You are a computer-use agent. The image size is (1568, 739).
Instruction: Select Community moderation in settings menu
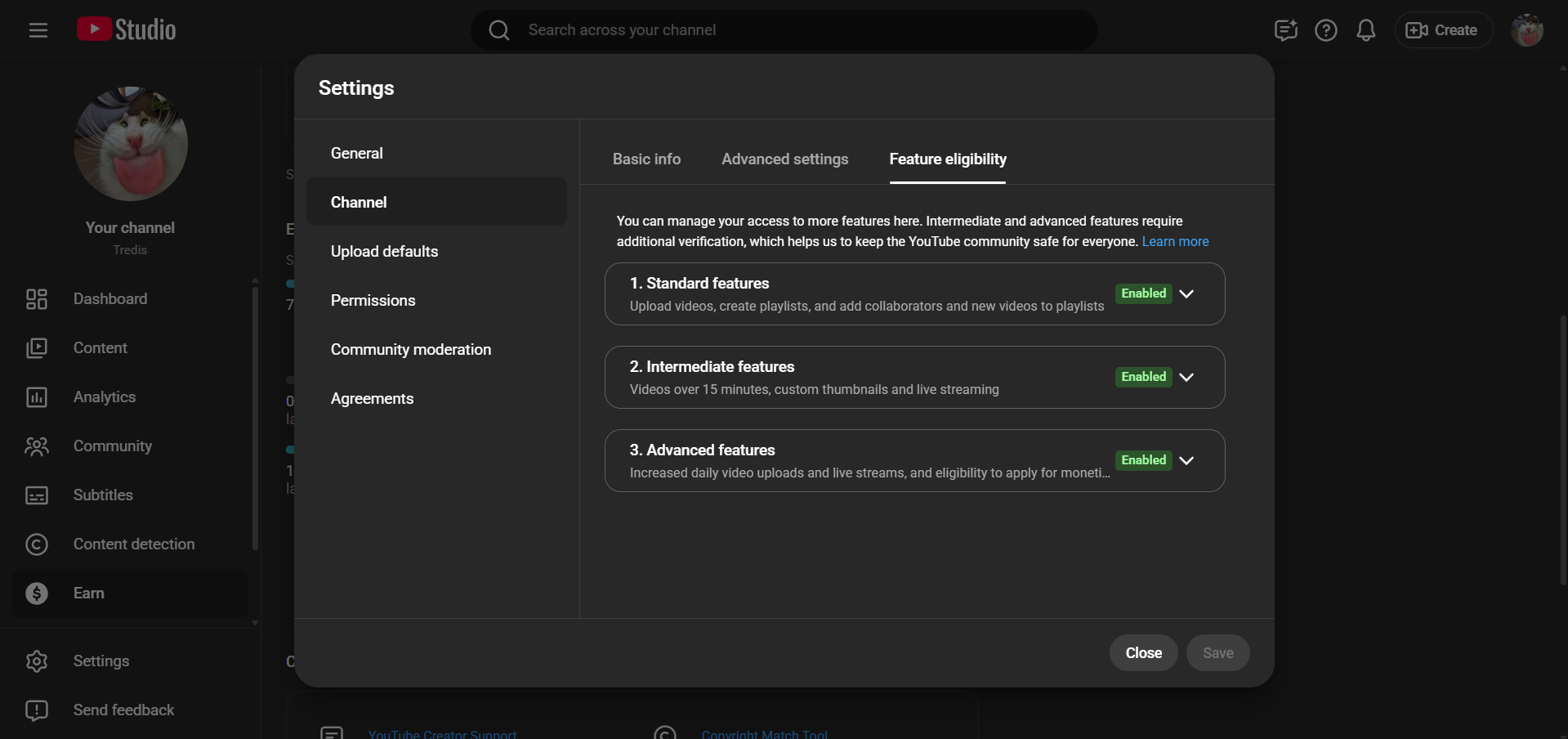(x=410, y=350)
